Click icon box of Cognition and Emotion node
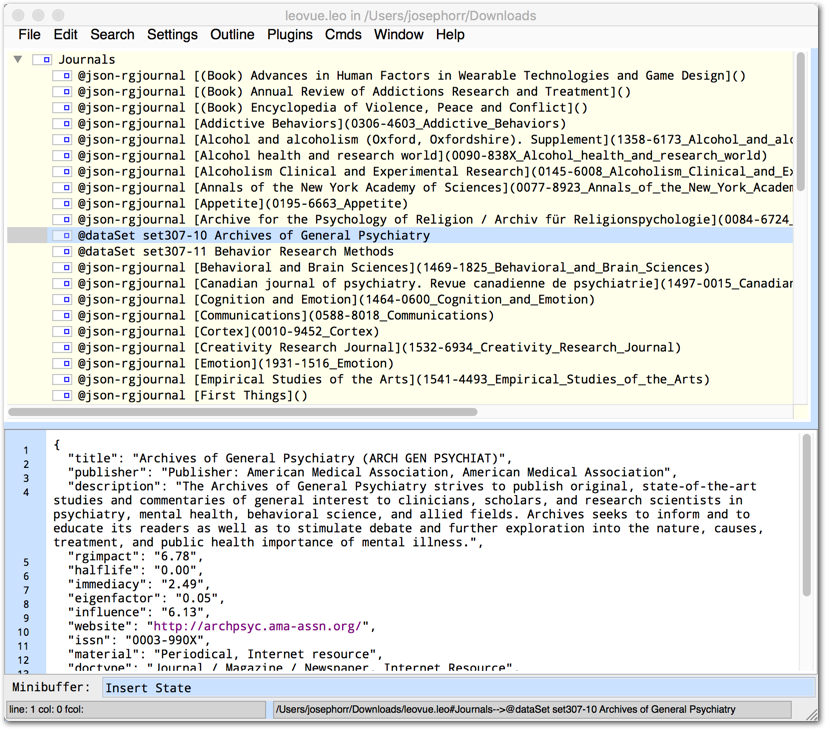The image size is (826, 729). pyautogui.click(x=62, y=299)
